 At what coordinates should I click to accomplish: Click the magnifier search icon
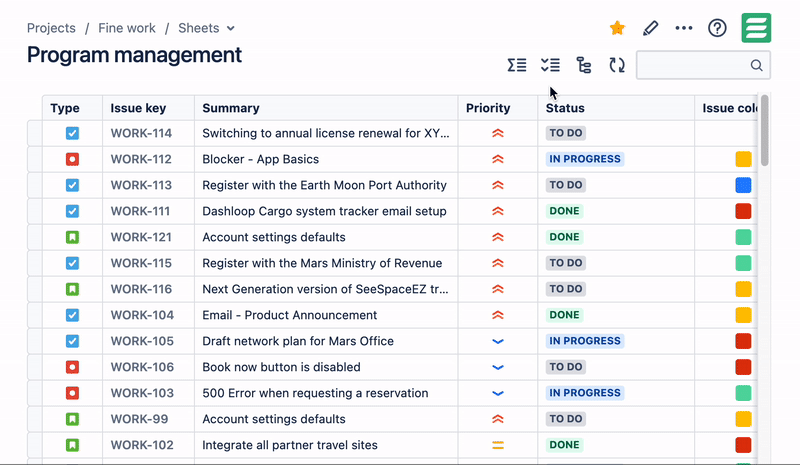(x=757, y=65)
